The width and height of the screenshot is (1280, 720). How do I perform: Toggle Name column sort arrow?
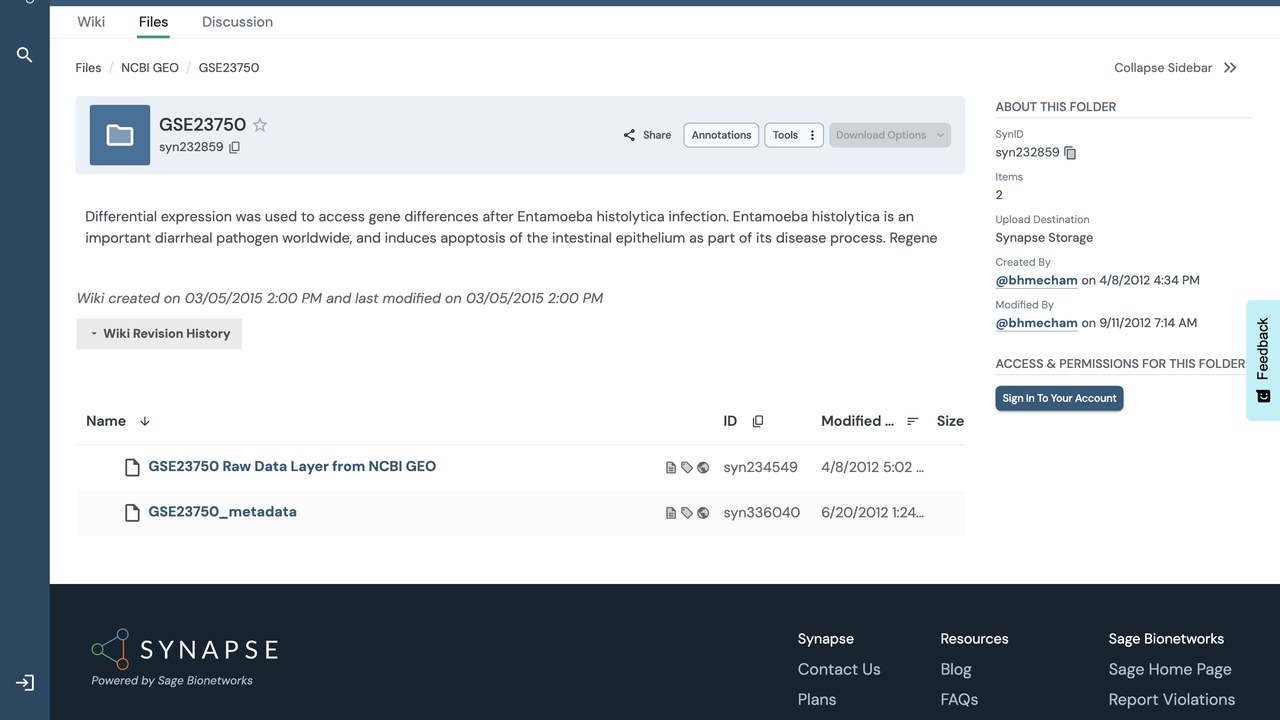click(x=145, y=422)
